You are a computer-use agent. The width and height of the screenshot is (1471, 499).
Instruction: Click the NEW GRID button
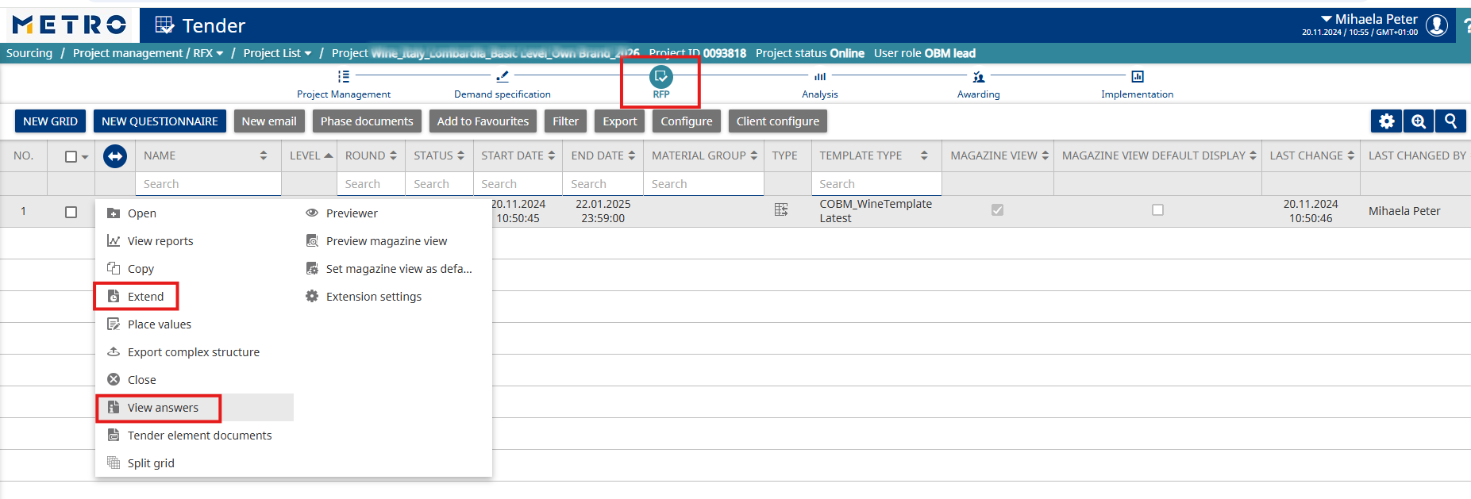pos(50,121)
